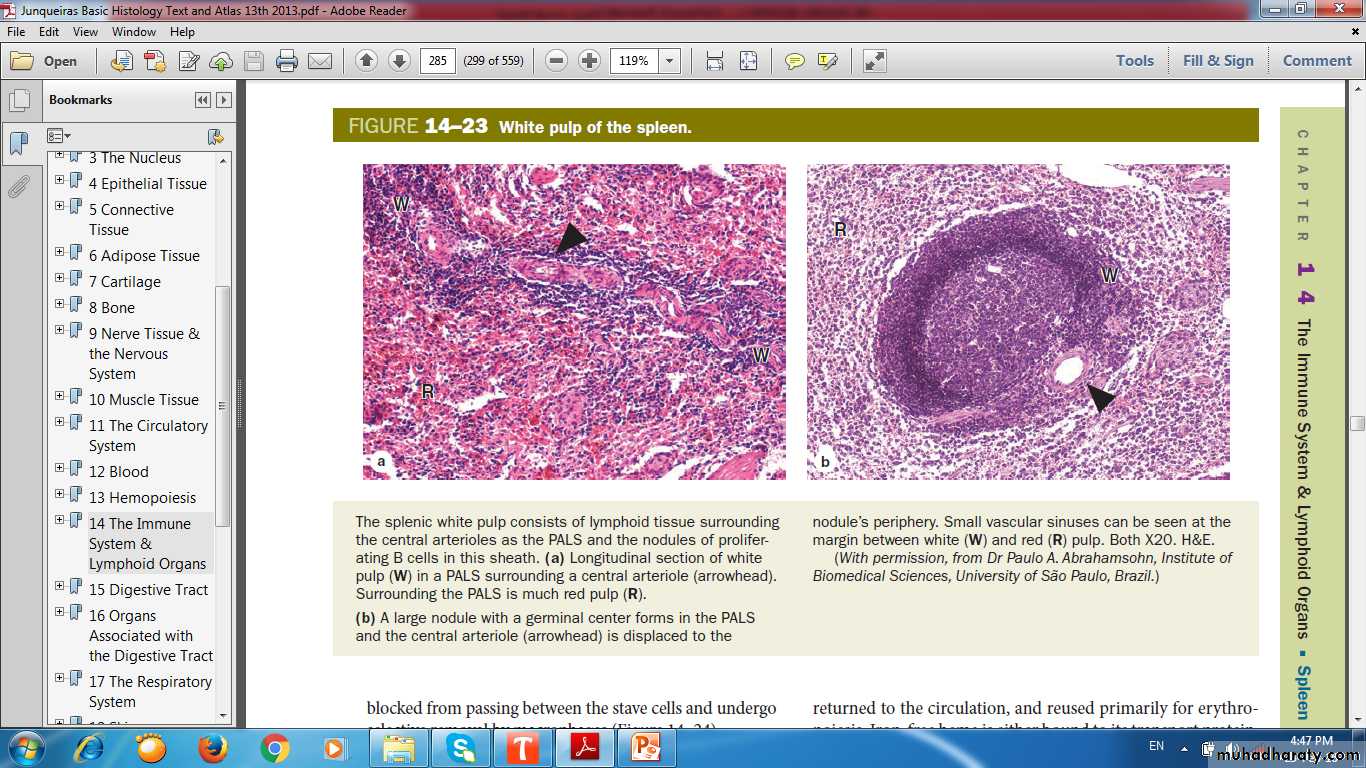Expand the 8 Bone bookmark
Screen dimensions: 1366x768
[x=60, y=304]
